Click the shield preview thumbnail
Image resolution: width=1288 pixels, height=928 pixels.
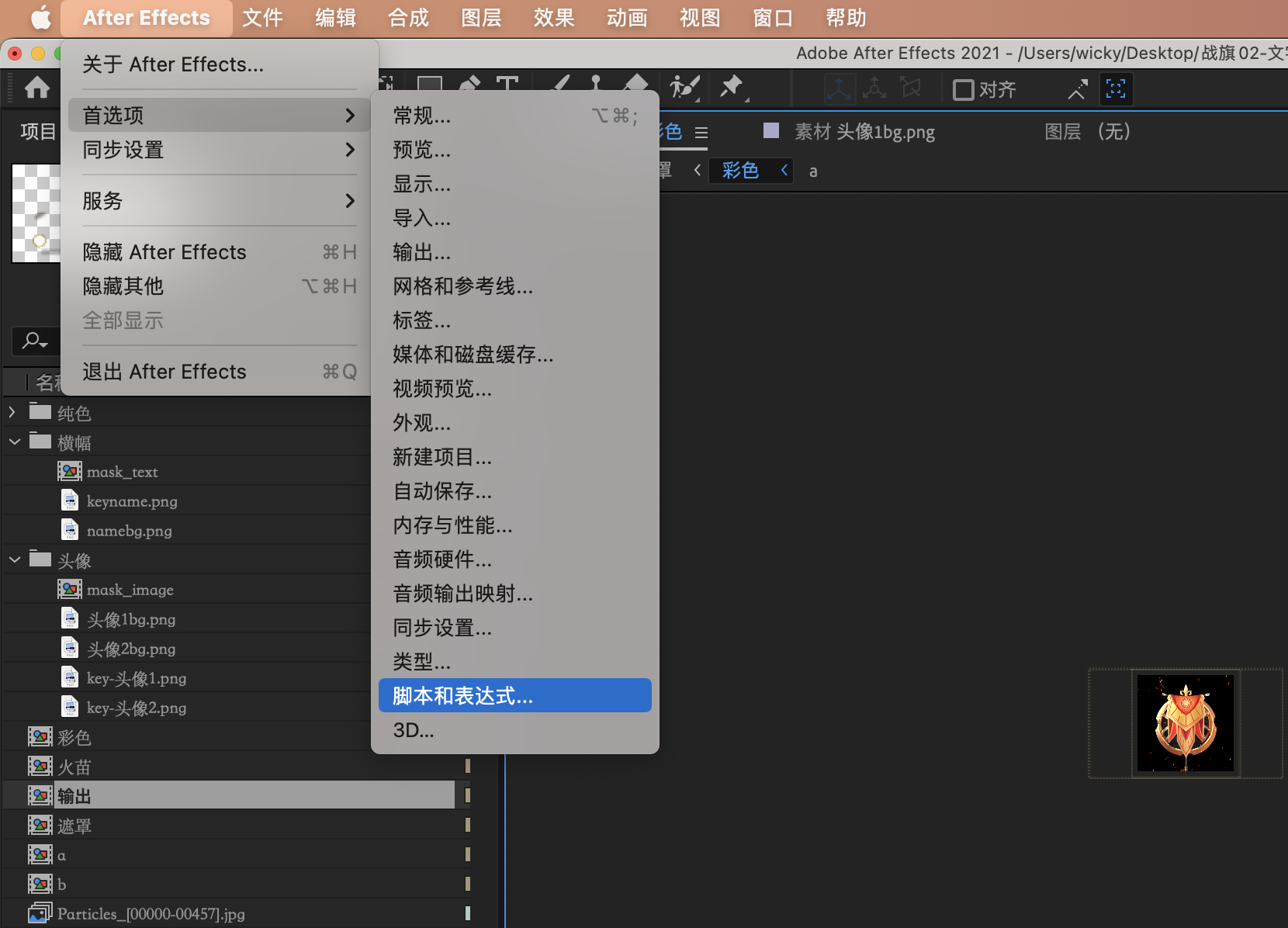pyautogui.click(x=1185, y=722)
